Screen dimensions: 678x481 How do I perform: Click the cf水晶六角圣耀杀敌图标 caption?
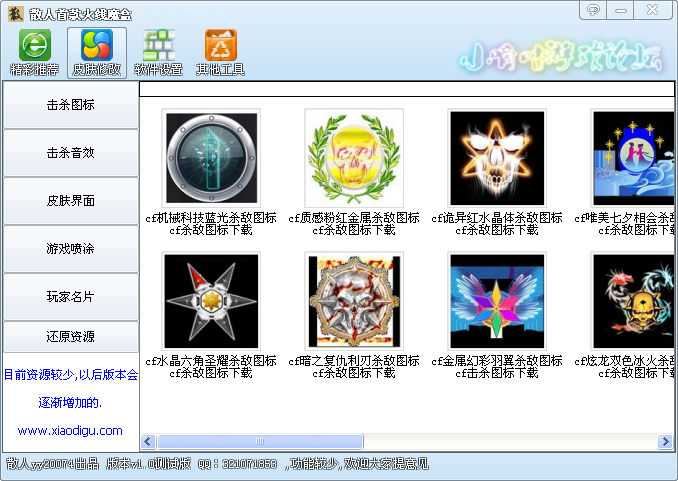211,361
